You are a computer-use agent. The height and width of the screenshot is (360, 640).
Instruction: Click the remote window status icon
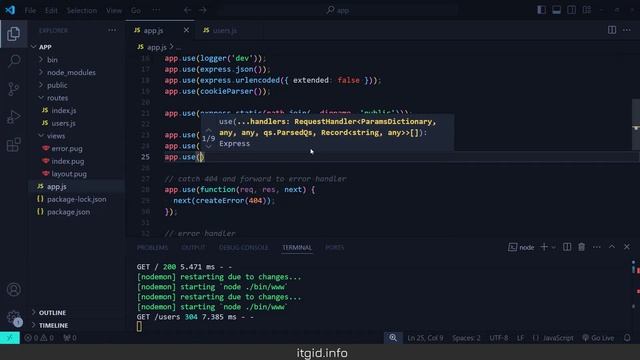10,338
